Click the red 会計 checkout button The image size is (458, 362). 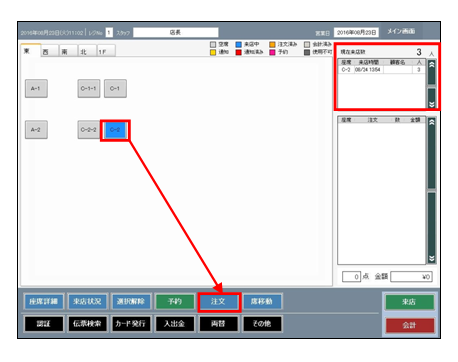pos(410,325)
